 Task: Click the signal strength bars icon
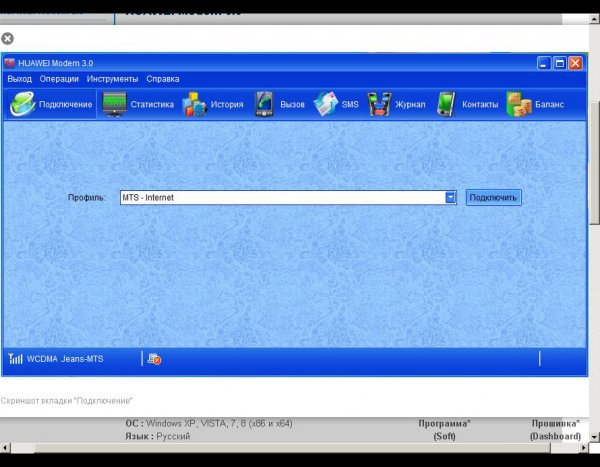pos(15,359)
